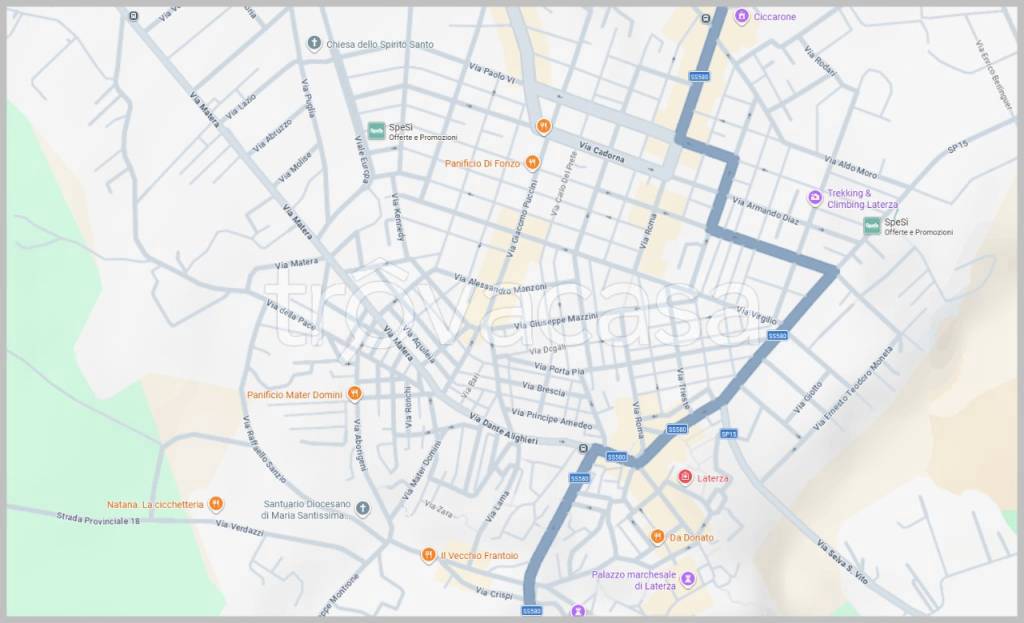
Task: Click the bus stop icon on Via Dante Alighieri
Action: [x=583, y=448]
